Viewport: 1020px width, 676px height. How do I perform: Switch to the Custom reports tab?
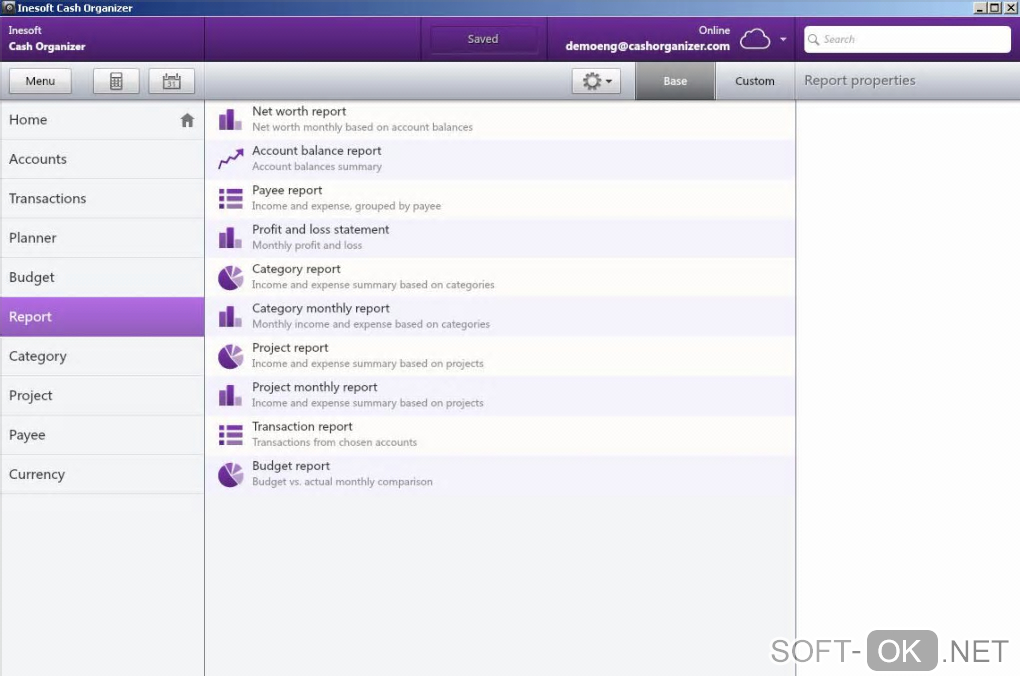click(755, 81)
